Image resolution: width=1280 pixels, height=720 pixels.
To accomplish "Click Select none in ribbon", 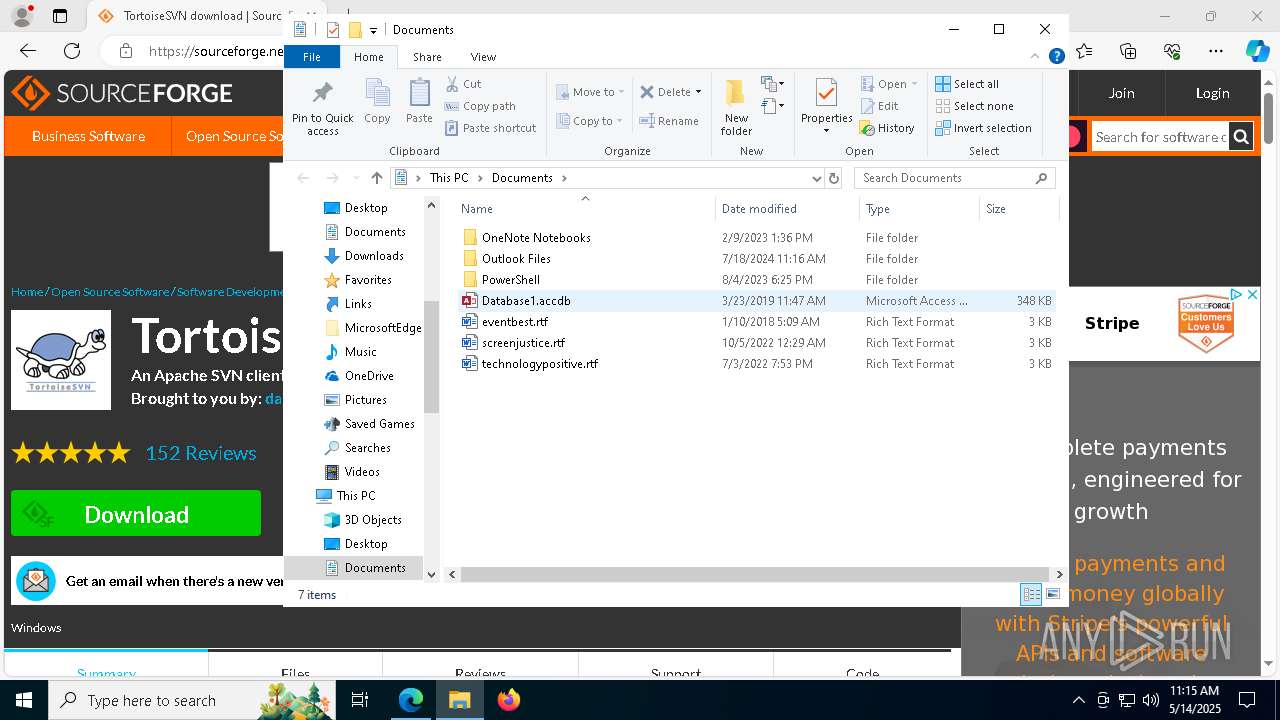I will click(x=974, y=106).
